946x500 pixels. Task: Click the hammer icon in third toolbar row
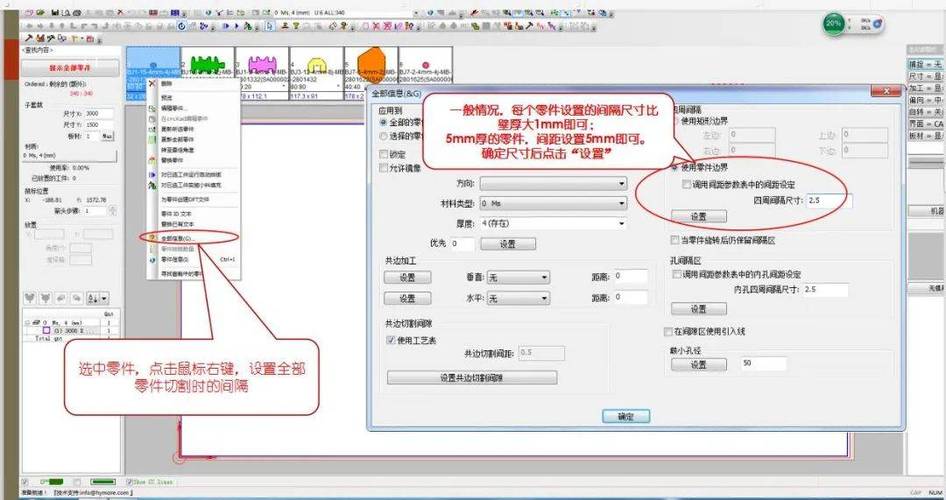pyautogui.click(x=28, y=38)
